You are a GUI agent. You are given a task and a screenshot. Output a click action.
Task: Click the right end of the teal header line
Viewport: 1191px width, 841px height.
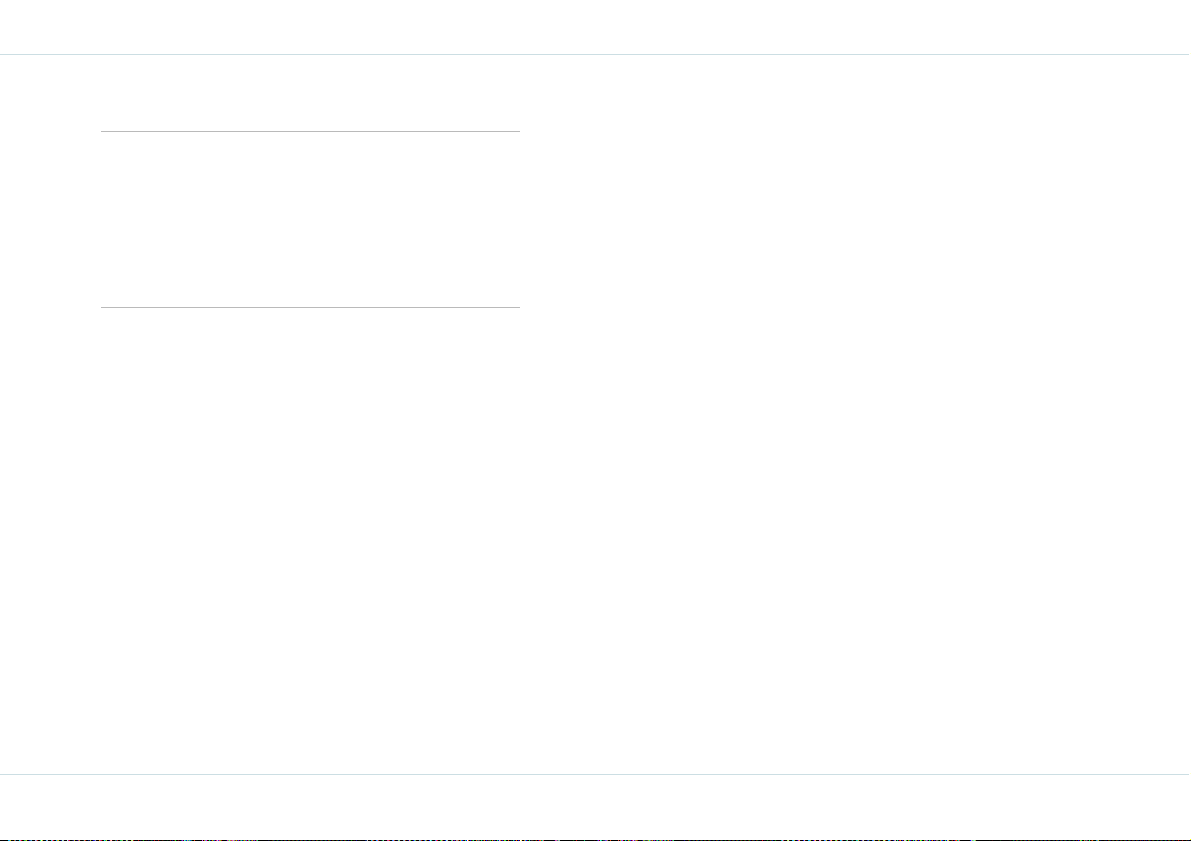[x=1187, y=55]
